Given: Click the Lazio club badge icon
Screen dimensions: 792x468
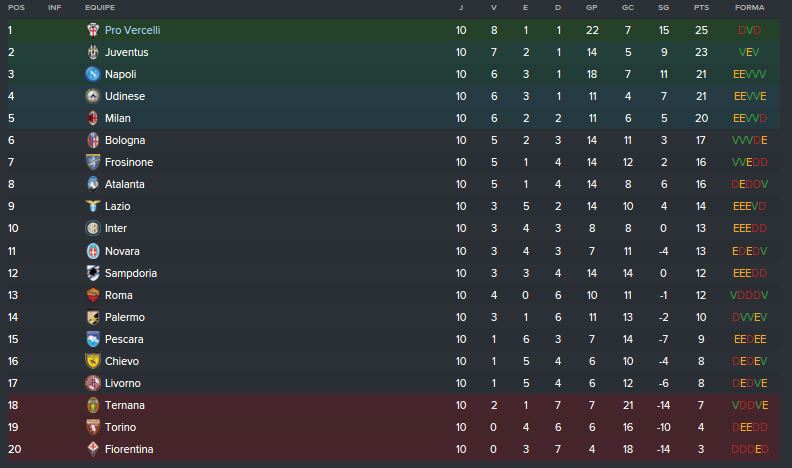Looking at the screenshot, I should 93,206.
